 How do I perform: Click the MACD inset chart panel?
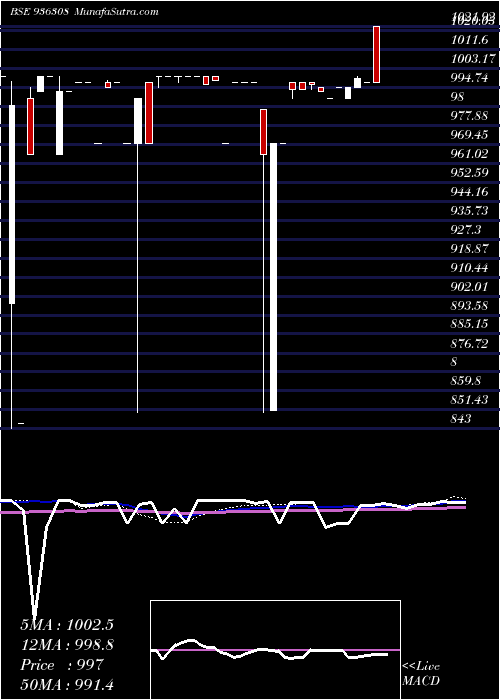(x=275, y=650)
